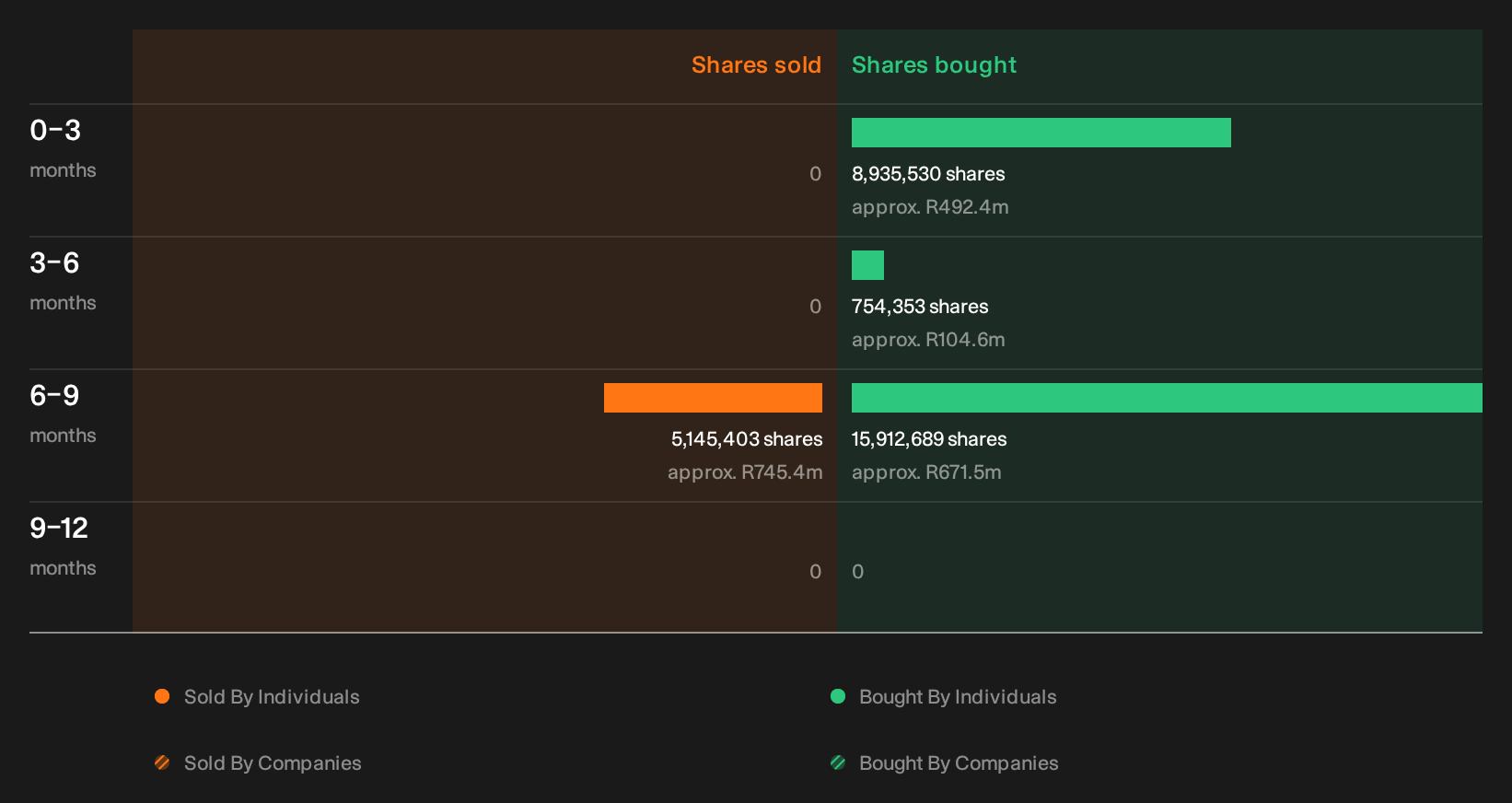
Task: Click the zero sold value for 0-3 months
Action: pos(816,174)
